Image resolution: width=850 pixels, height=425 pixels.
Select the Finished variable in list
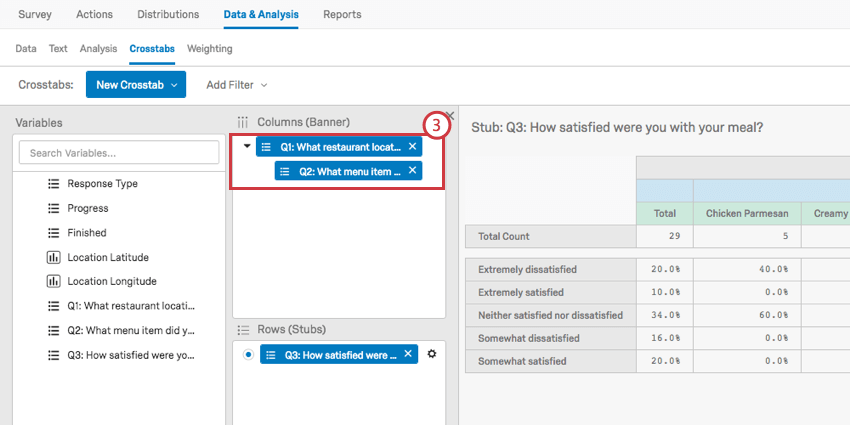pos(86,232)
